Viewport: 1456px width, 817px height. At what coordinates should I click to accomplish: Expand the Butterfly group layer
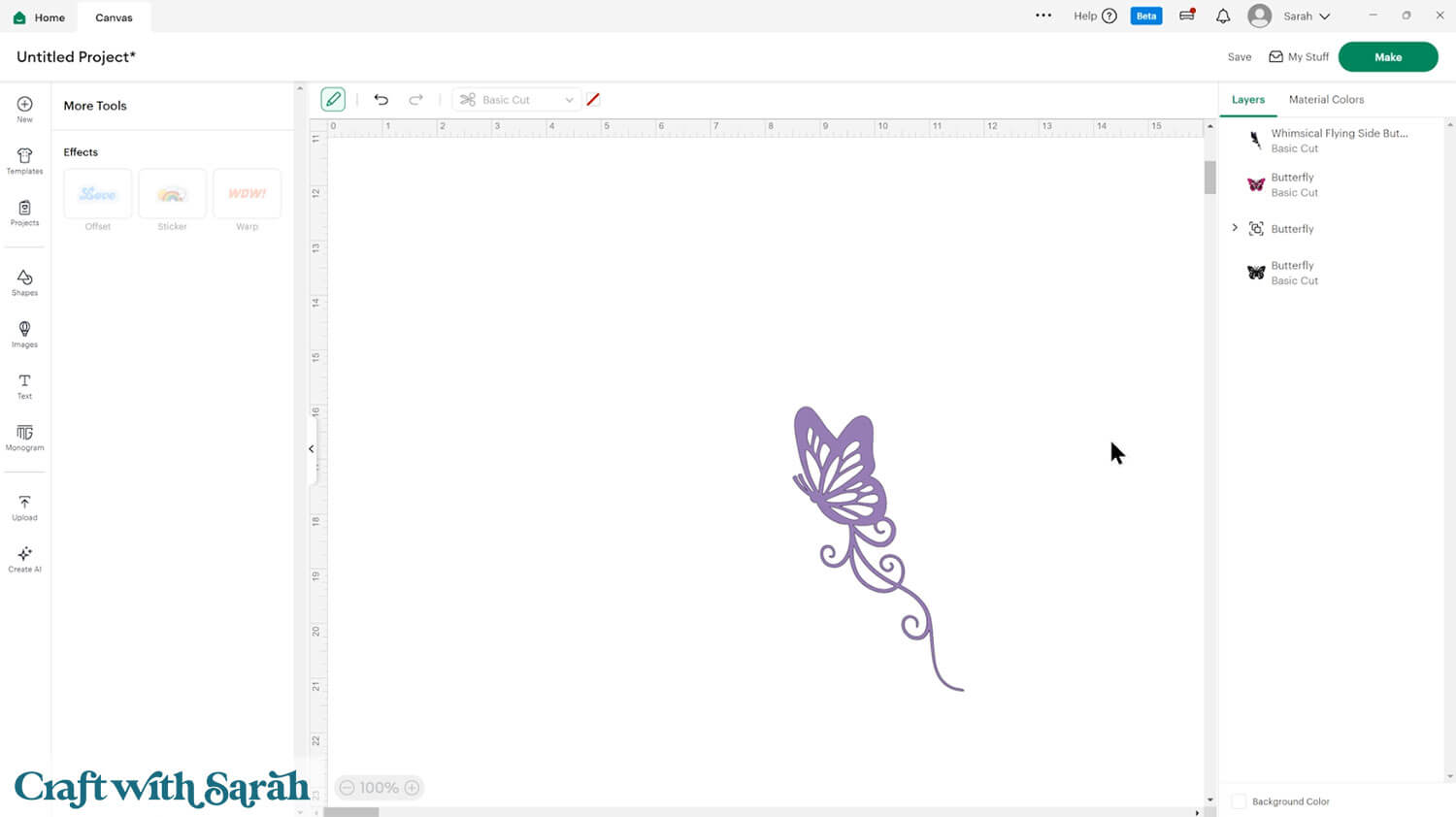1235,228
